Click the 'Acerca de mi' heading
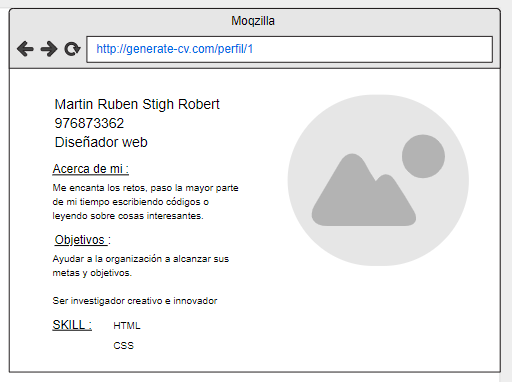Screen dimensions: 512x382 click(91, 169)
